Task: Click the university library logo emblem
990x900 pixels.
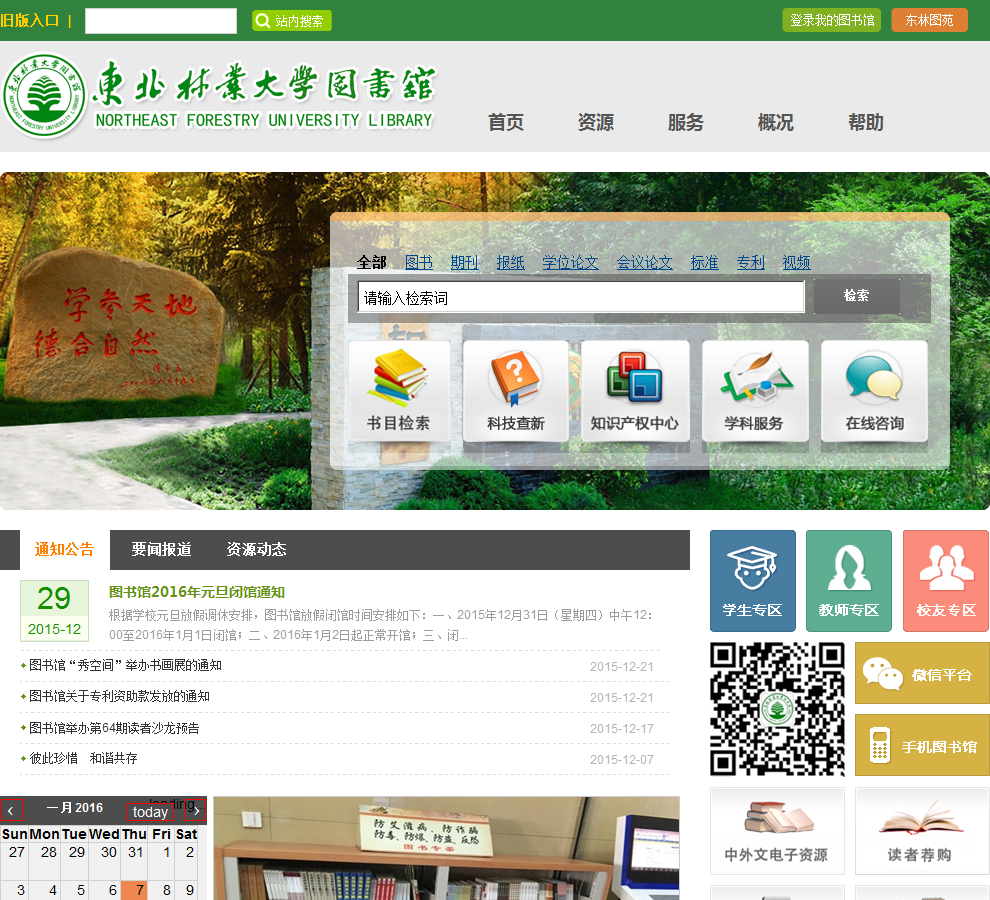Action: [x=44, y=95]
